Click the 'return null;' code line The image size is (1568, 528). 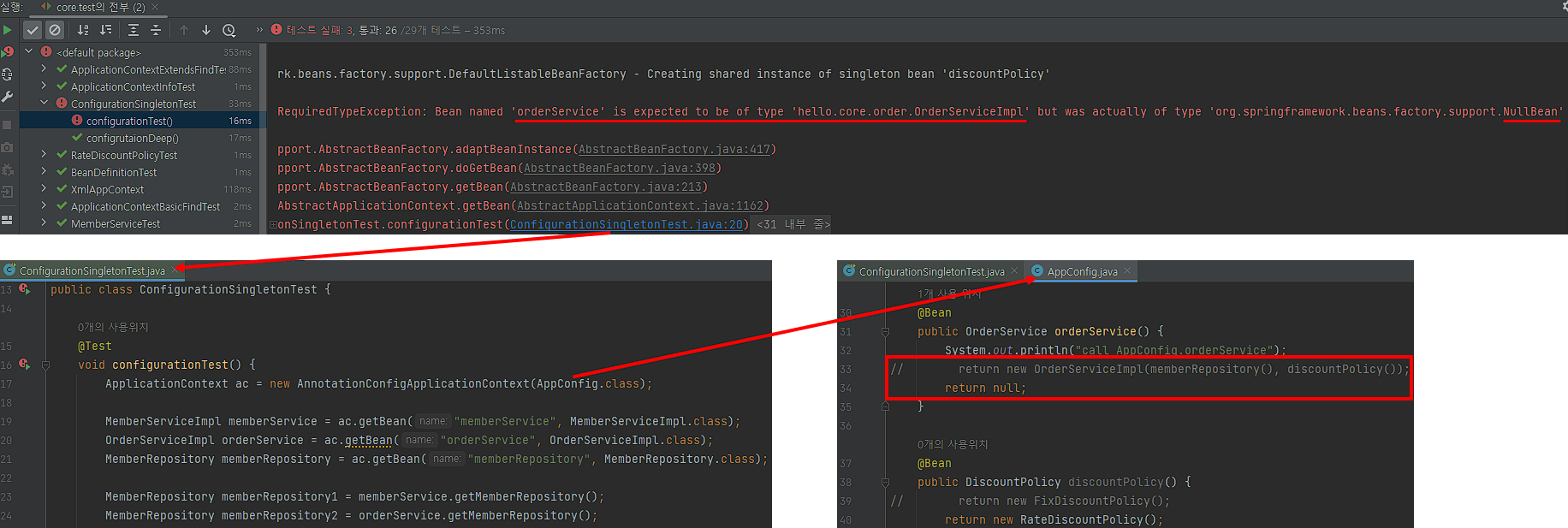[985, 388]
